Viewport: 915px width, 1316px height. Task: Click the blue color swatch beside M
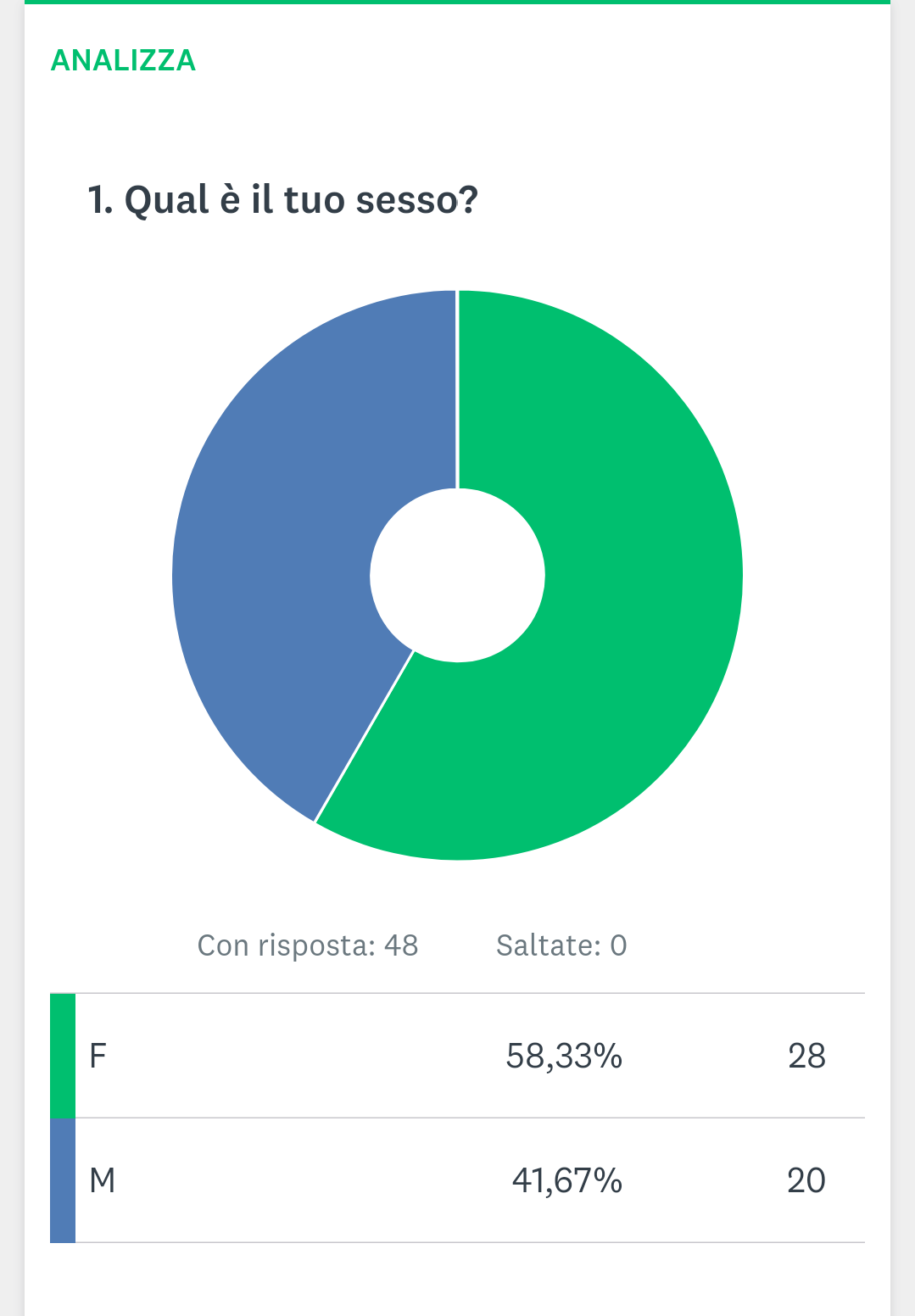tap(63, 1180)
